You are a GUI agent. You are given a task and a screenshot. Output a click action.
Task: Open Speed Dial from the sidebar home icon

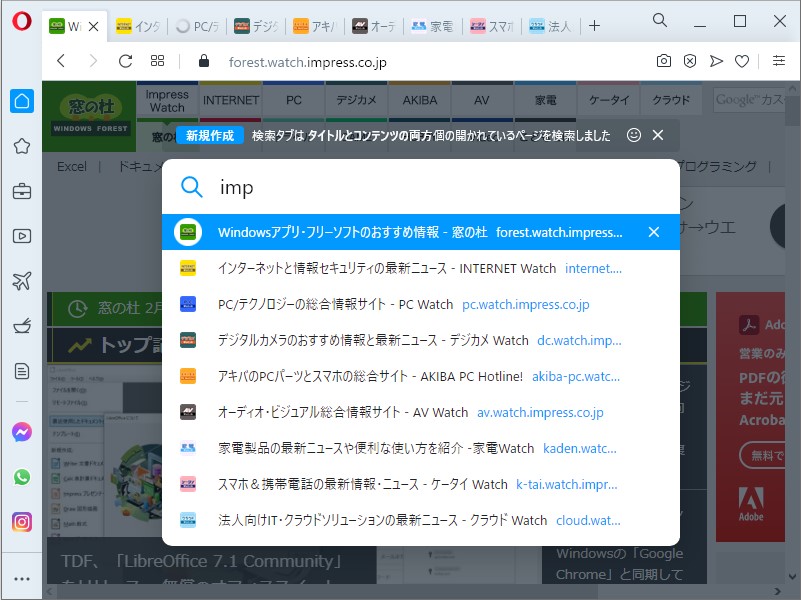click(x=21, y=99)
